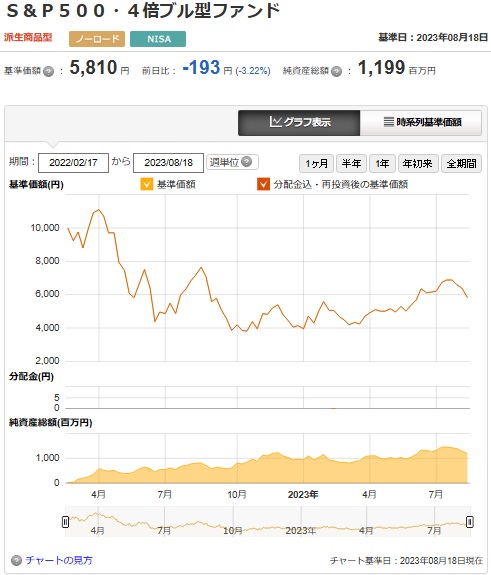Click the left range slider handle

66,522
